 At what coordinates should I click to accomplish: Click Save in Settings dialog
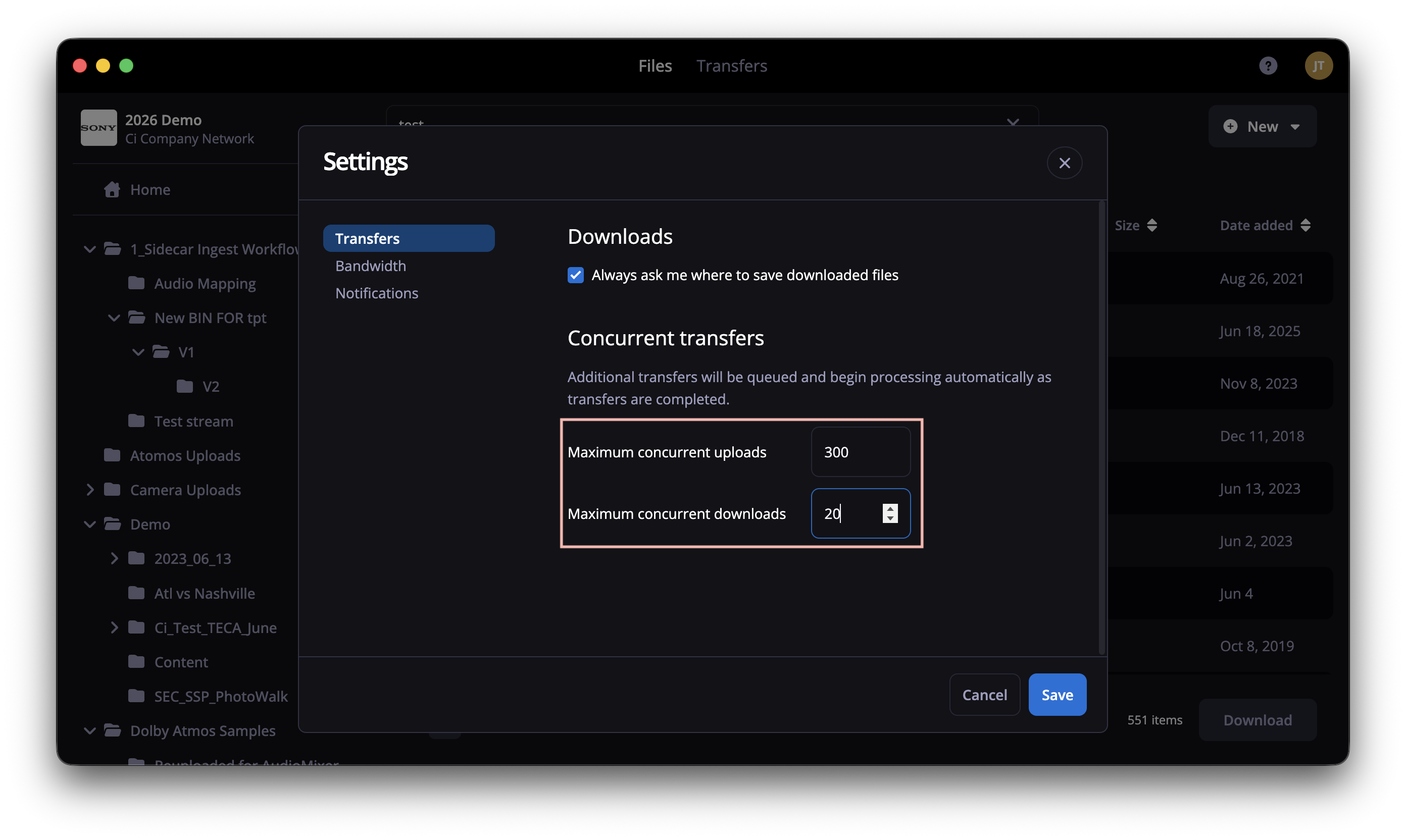pos(1057,695)
